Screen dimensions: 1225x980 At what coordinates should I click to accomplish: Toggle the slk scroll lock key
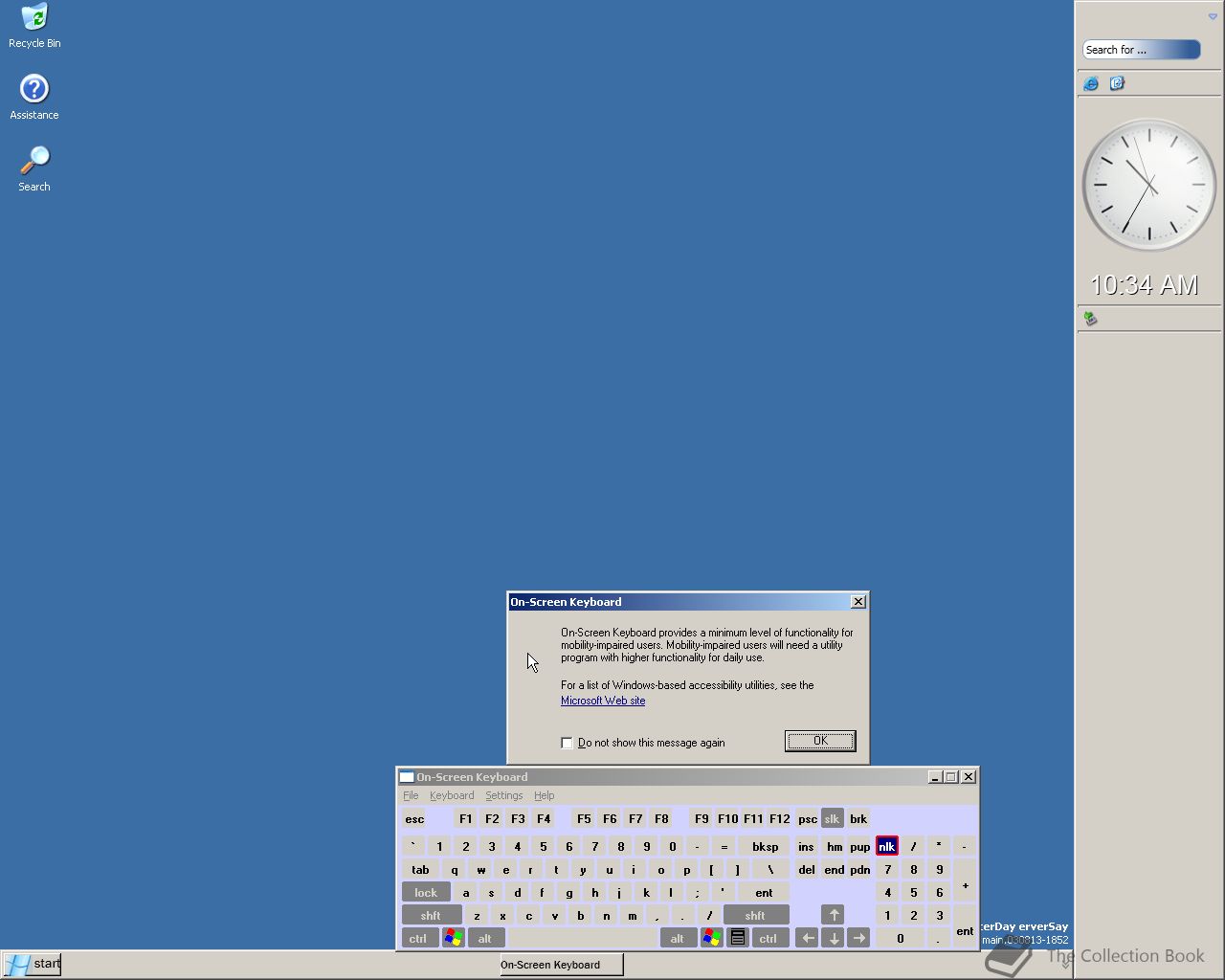(832, 818)
